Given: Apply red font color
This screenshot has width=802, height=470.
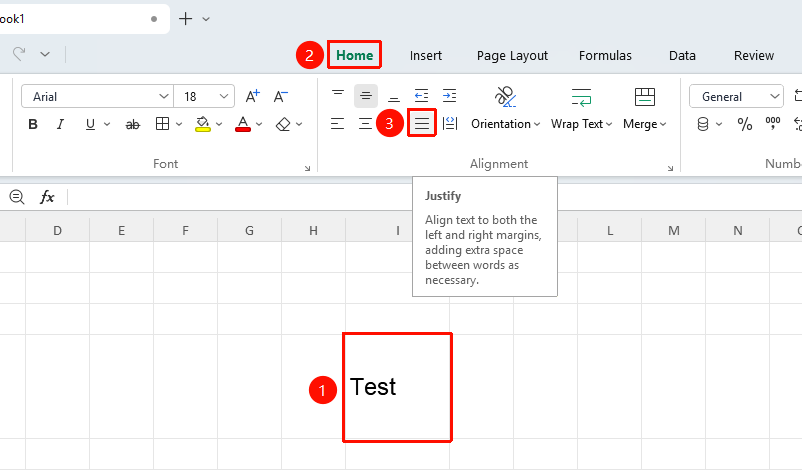Looking at the screenshot, I should click(243, 124).
